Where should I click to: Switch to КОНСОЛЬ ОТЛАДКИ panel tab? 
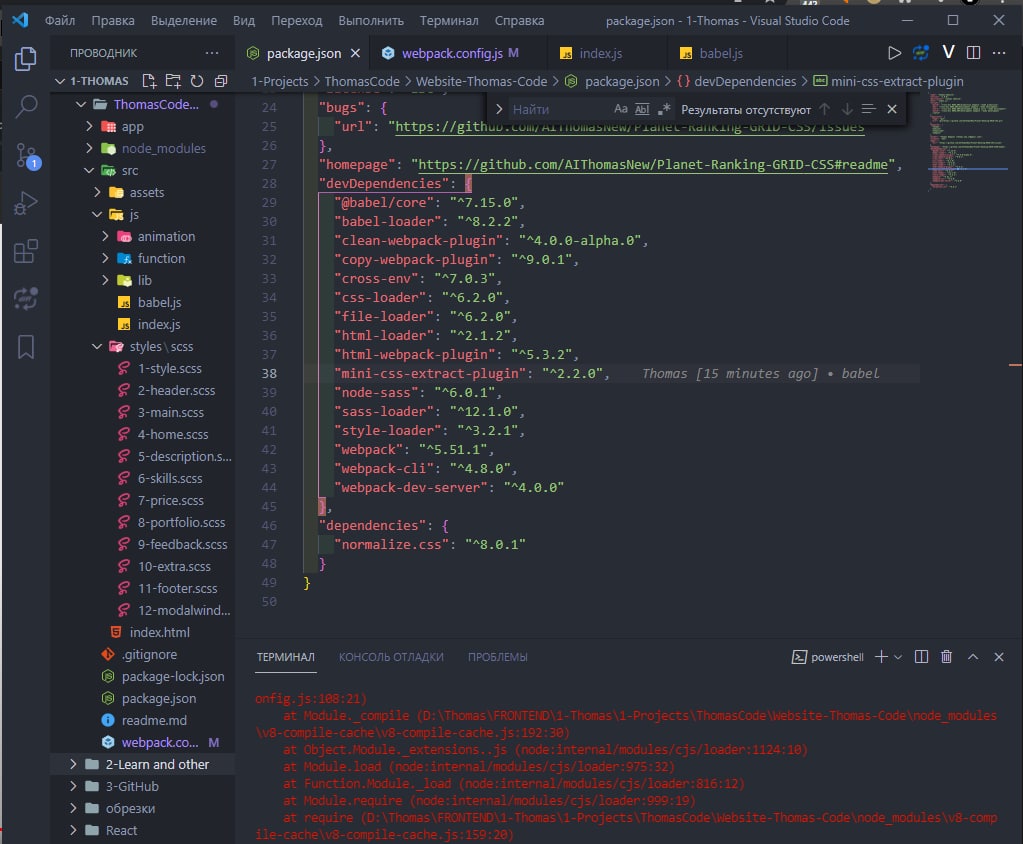pos(391,657)
